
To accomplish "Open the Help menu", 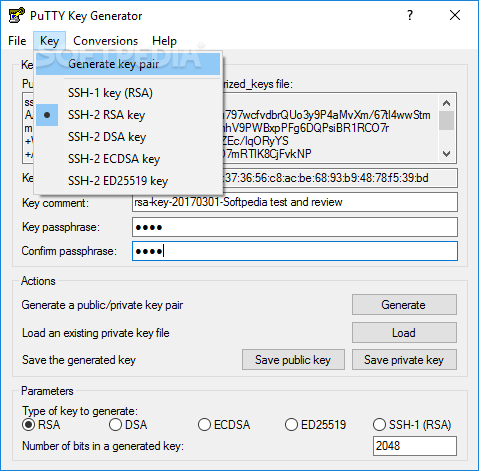I will click(164, 41).
